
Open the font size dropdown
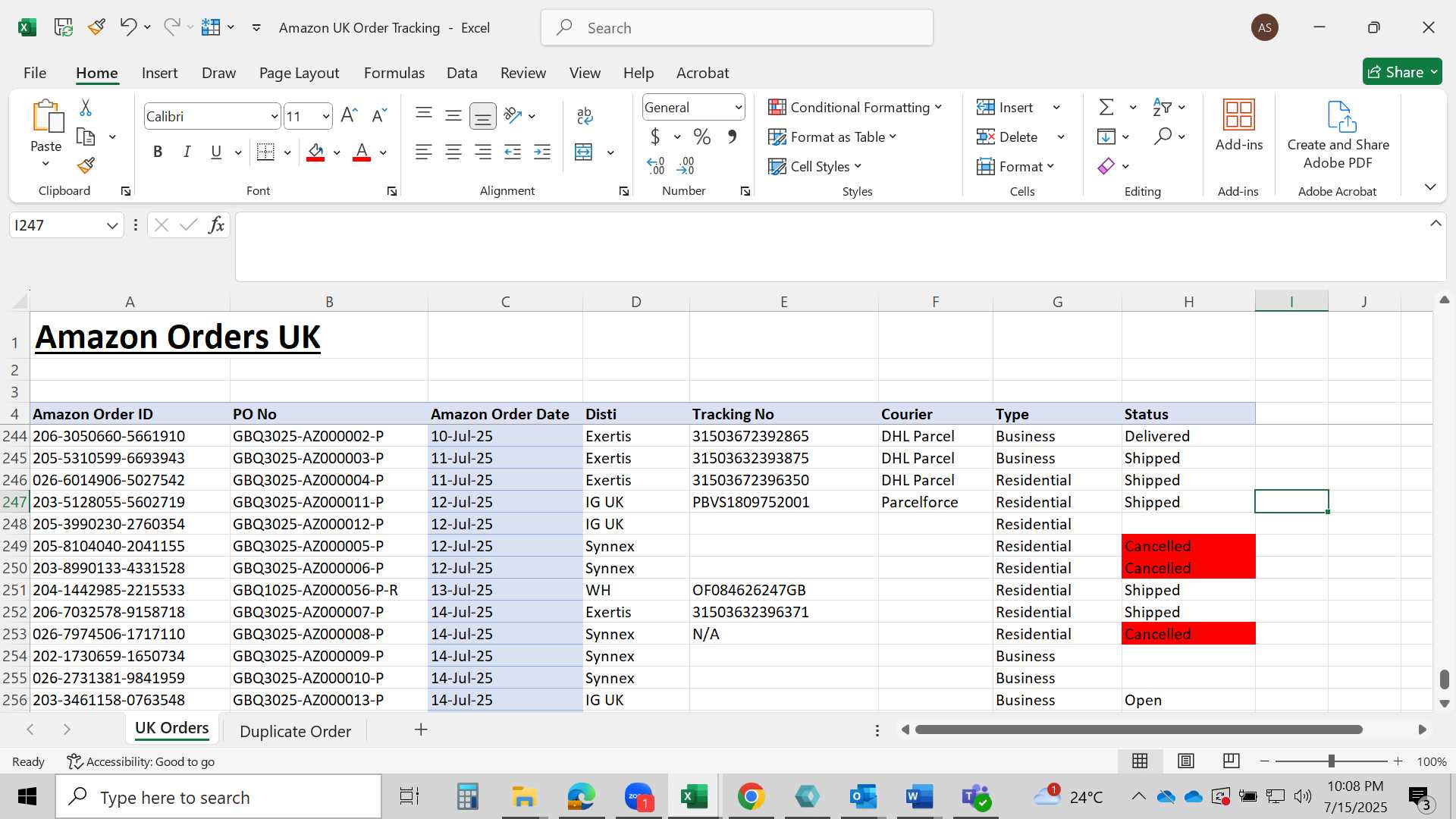tap(326, 117)
